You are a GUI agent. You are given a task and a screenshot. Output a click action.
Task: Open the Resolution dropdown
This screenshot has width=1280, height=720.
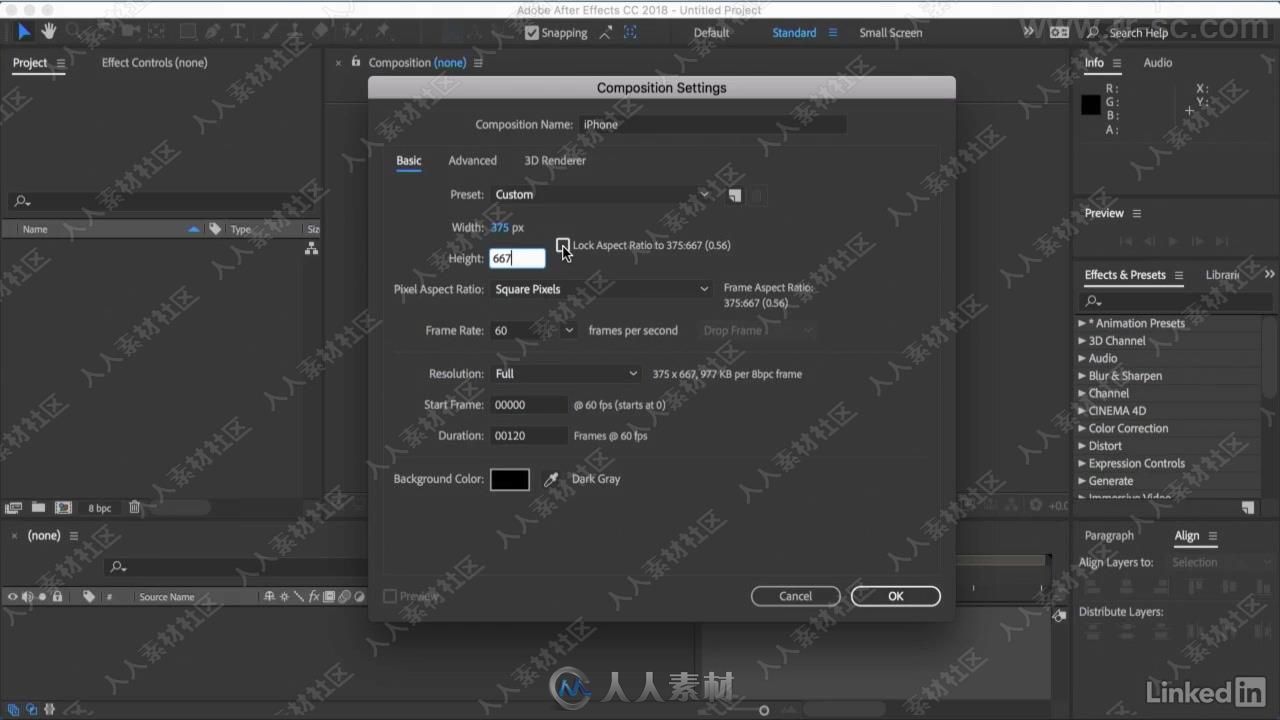pyautogui.click(x=566, y=374)
